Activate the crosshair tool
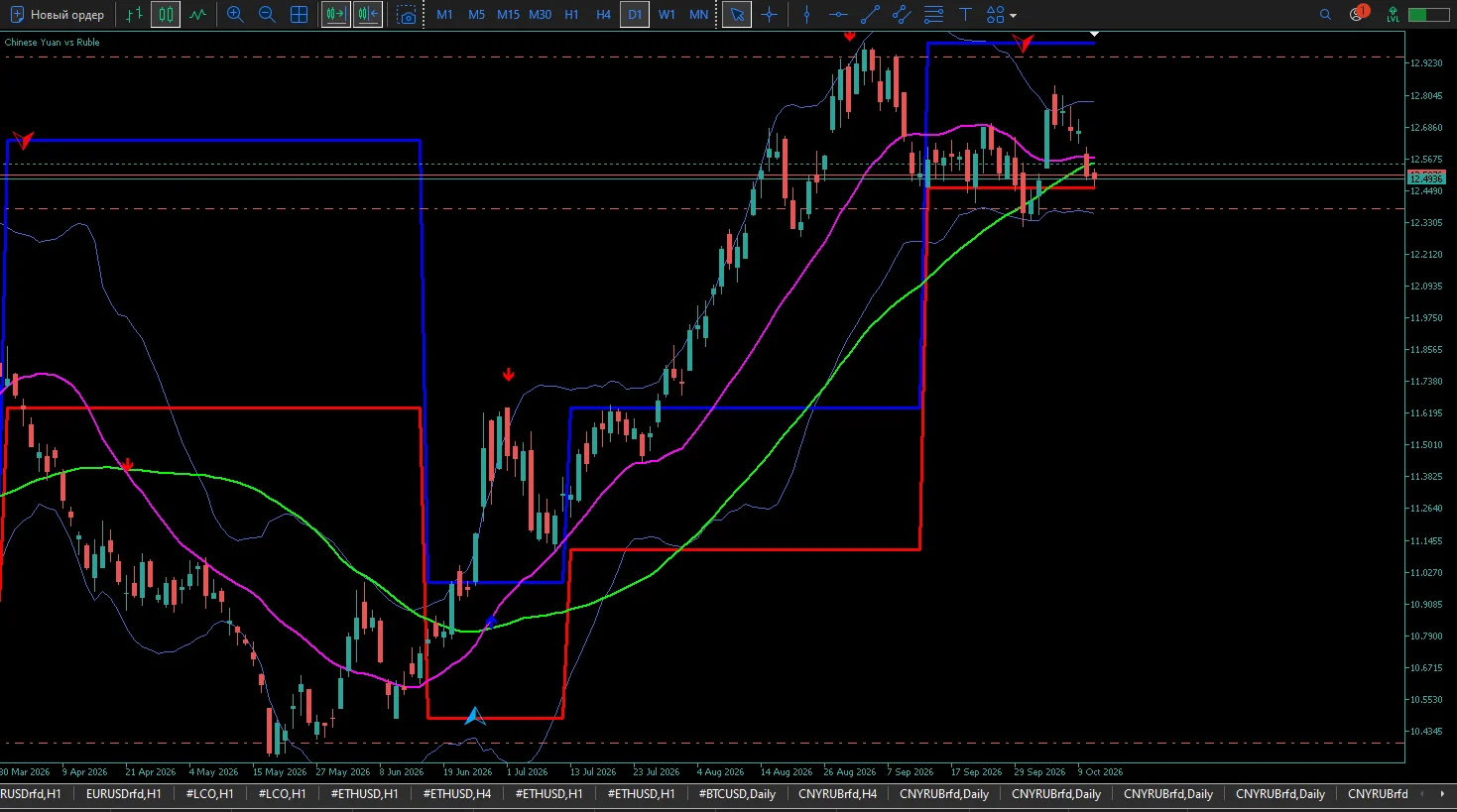 (x=769, y=15)
